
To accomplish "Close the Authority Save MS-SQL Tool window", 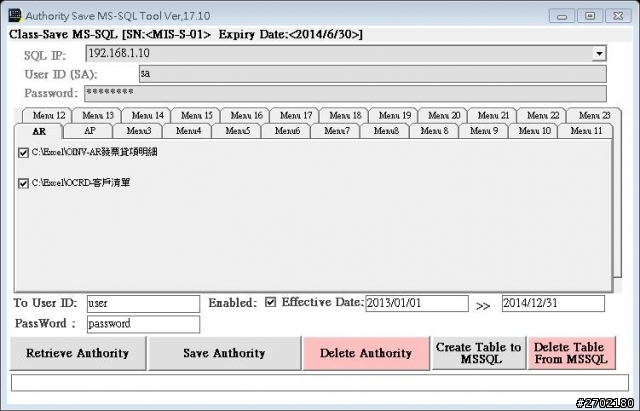I will pyautogui.click(x=618, y=16).
